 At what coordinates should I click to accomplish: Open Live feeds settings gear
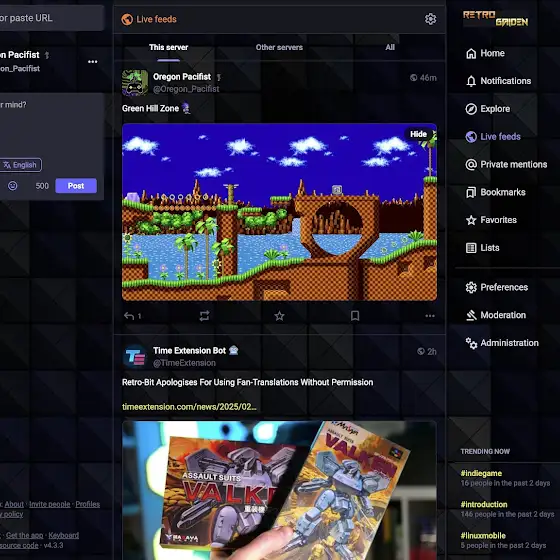point(430,19)
